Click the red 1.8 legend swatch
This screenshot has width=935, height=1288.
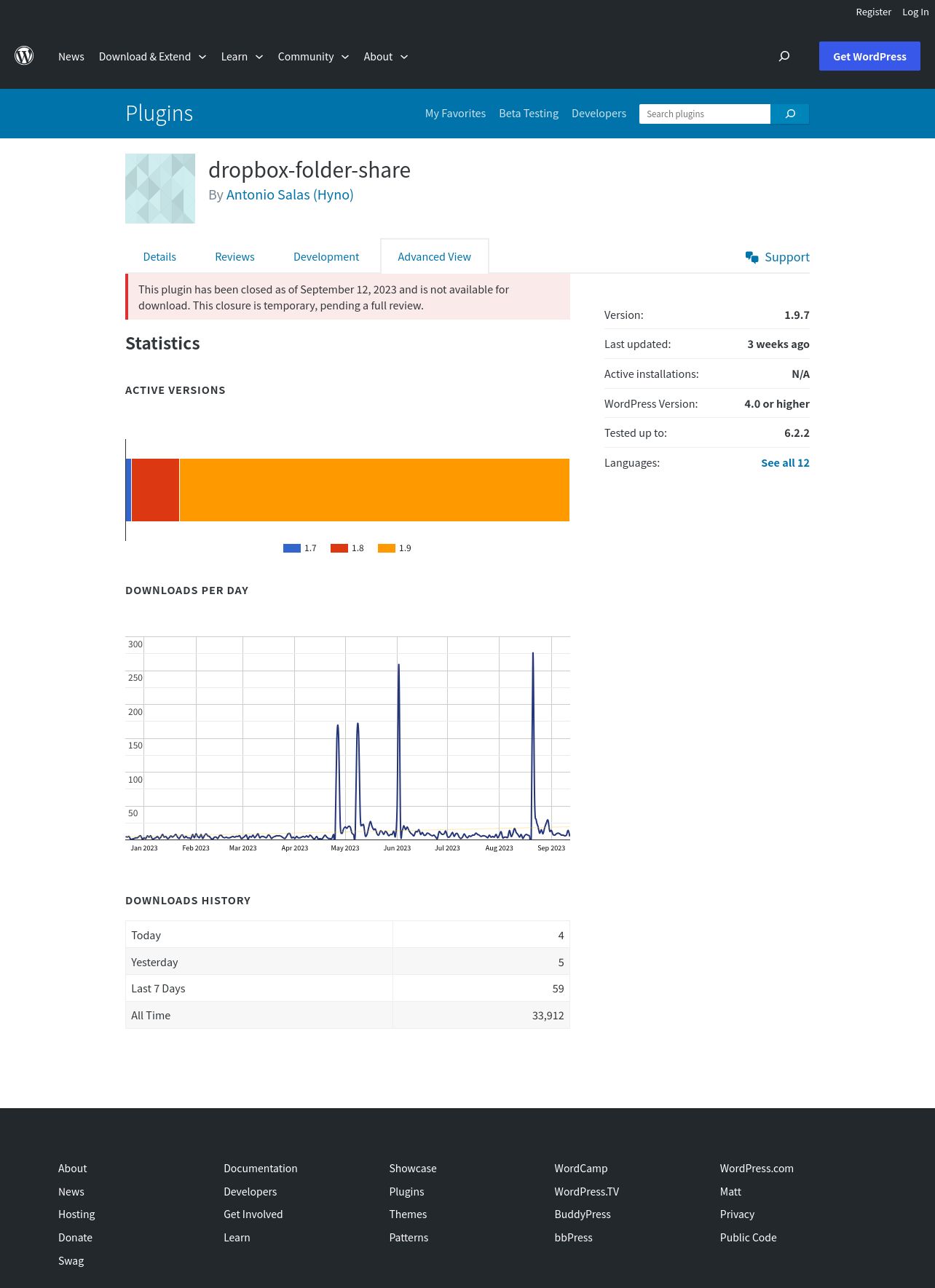click(x=339, y=548)
